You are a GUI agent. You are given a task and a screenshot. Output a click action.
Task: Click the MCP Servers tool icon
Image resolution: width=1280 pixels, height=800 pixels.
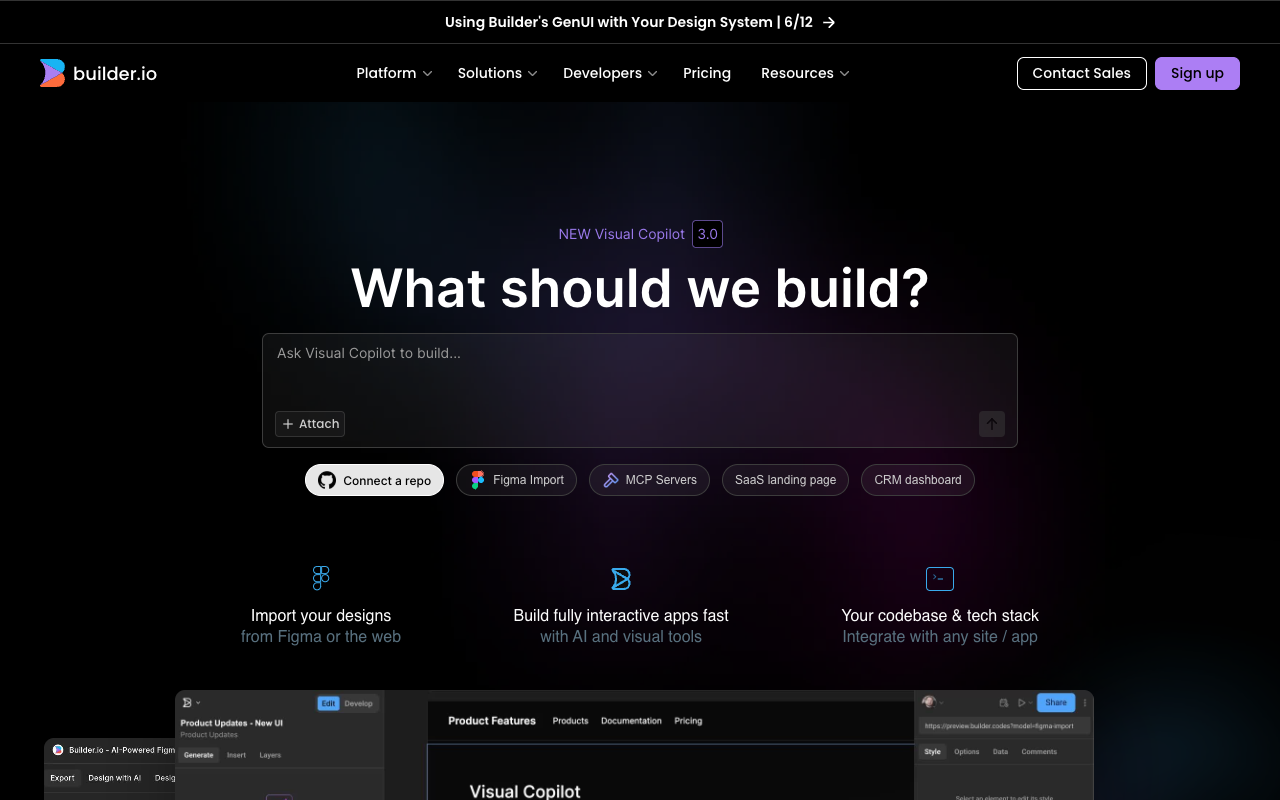(610, 480)
